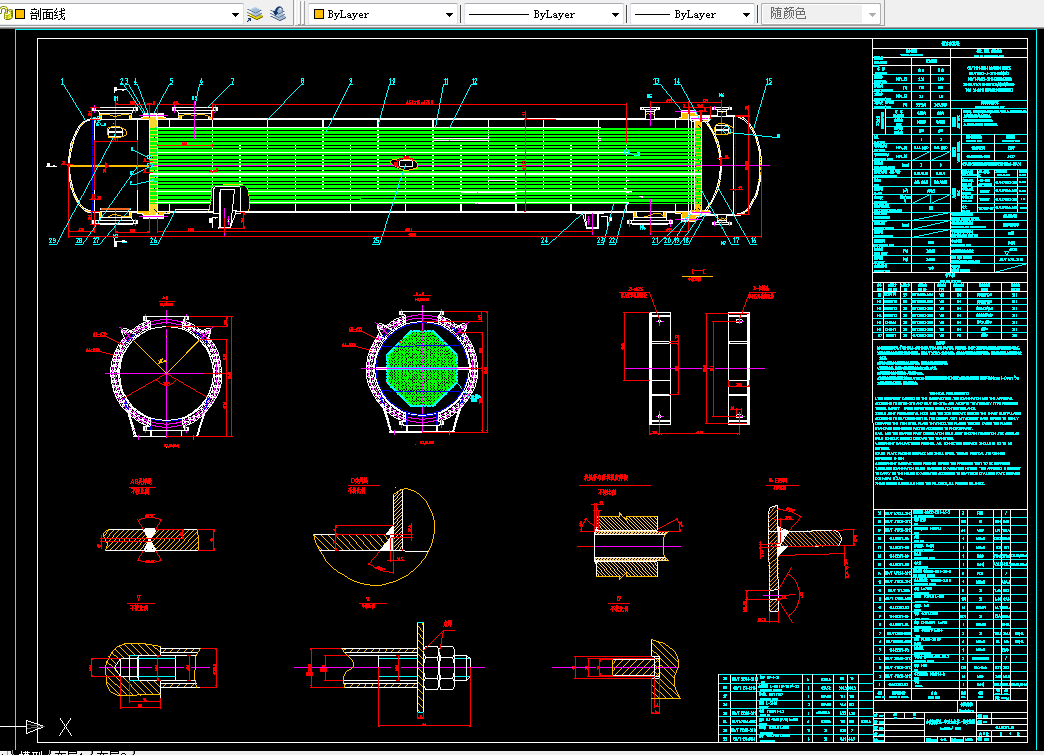Click the green octagonal tube bundle cross-section

coord(422,368)
